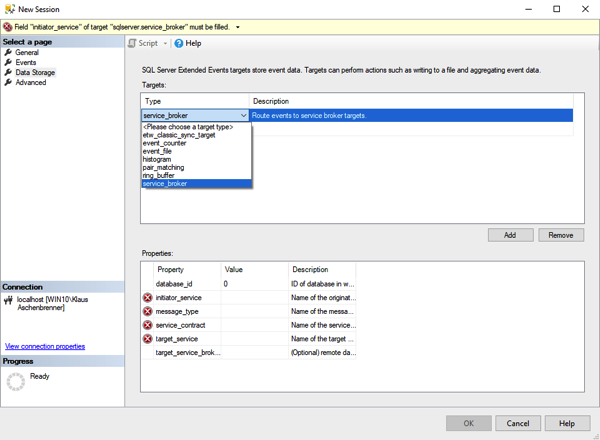This screenshot has width=600, height=440.
Task: Click the General page wrench icon
Action: (8, 52)
